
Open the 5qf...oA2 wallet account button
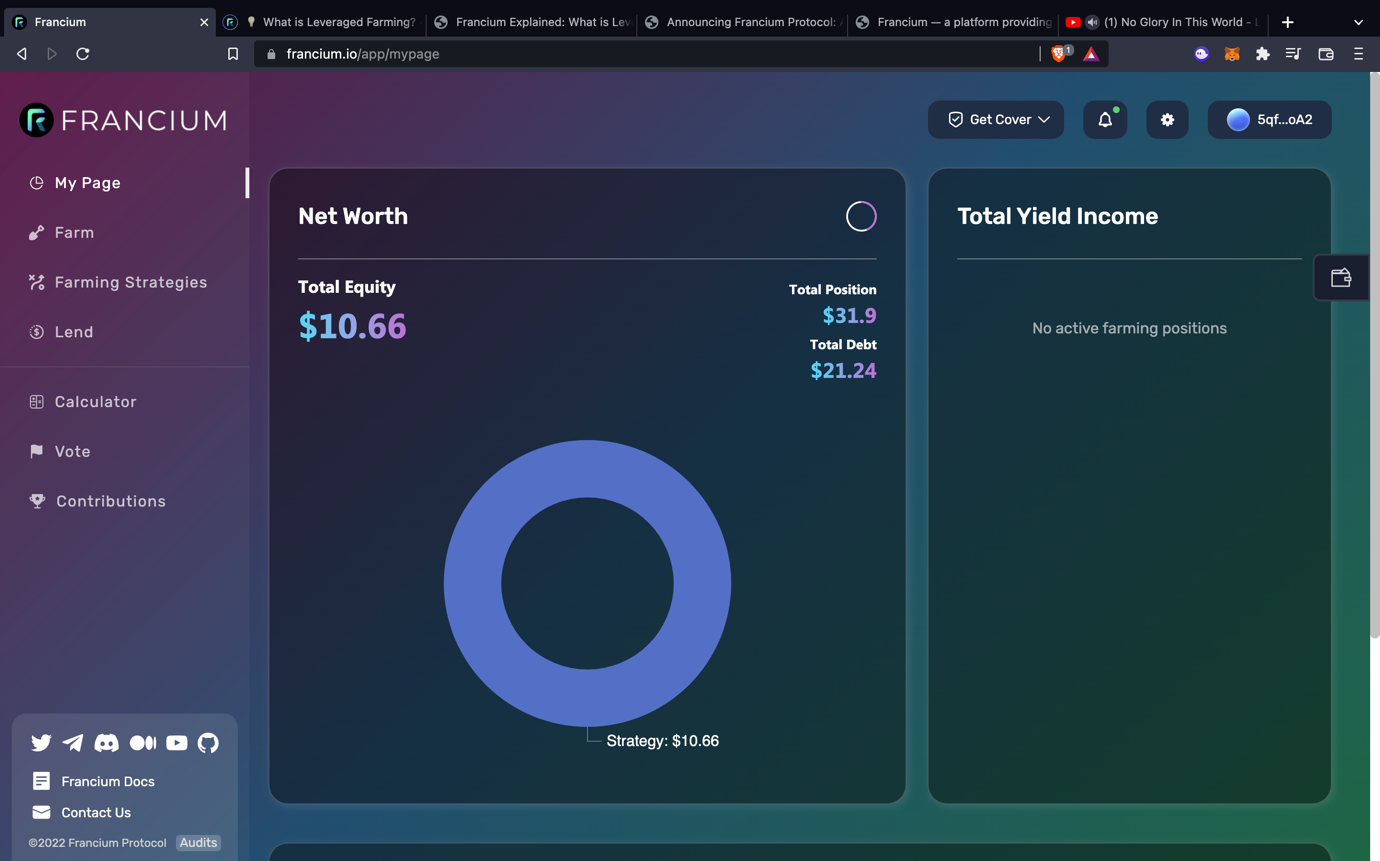[1270, 120]
